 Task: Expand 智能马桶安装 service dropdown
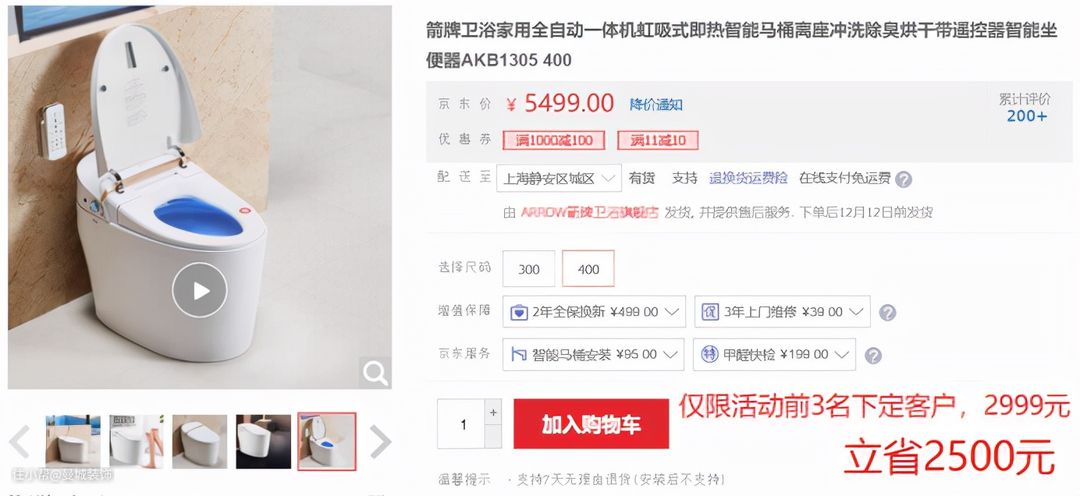593,354
